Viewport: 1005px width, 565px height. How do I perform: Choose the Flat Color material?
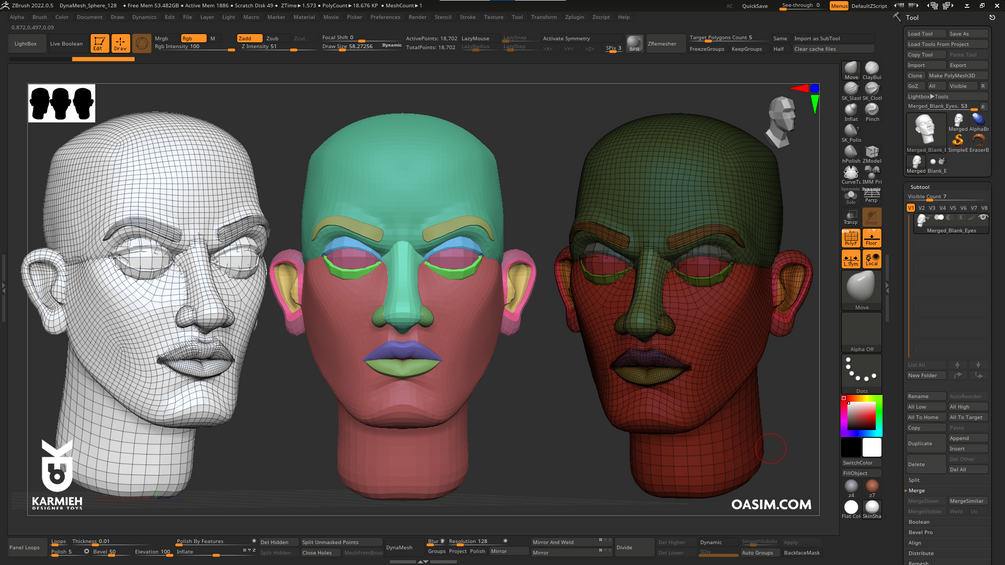851,509
